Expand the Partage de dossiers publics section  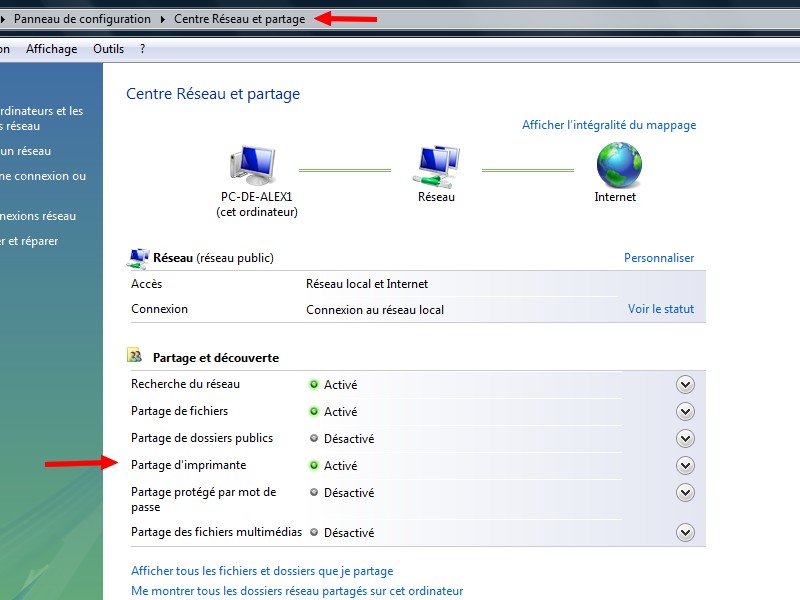point(685,438)
